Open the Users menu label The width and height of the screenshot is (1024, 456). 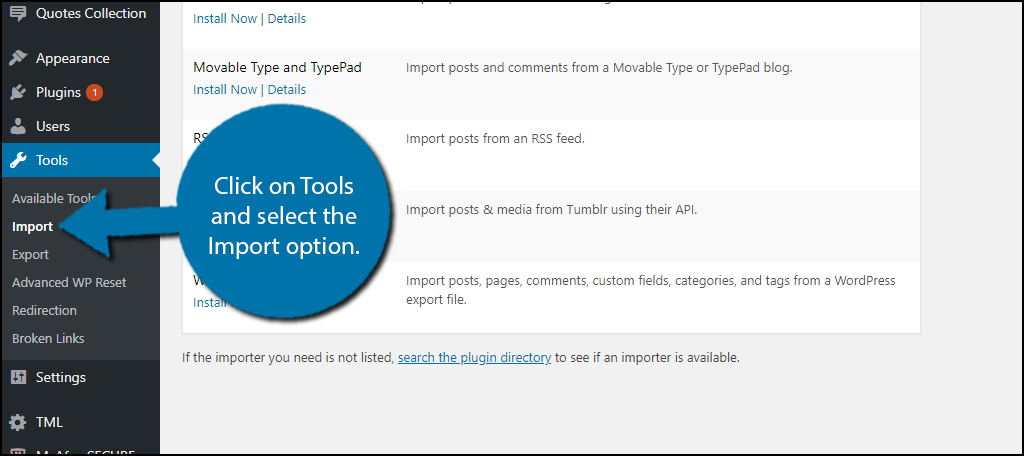pos(53,126)
